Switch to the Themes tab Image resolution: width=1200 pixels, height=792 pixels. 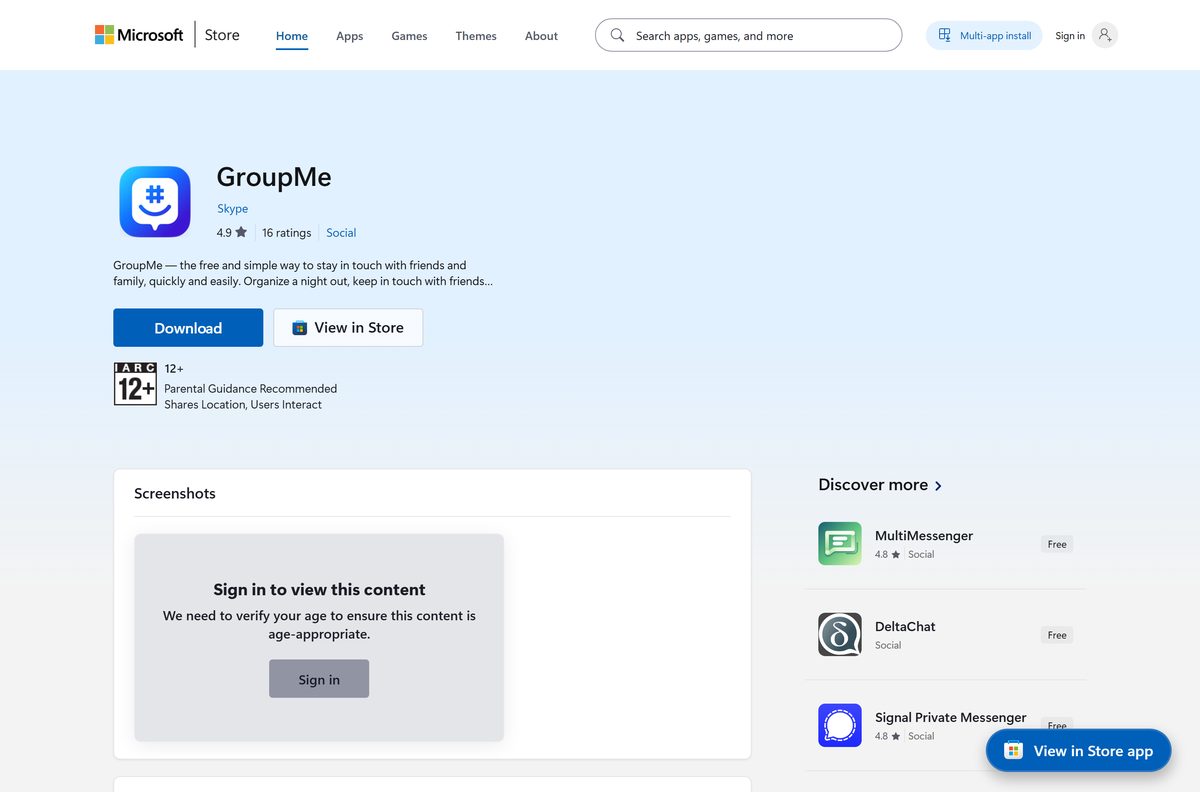pyautogui.click(x=476, y=36)
